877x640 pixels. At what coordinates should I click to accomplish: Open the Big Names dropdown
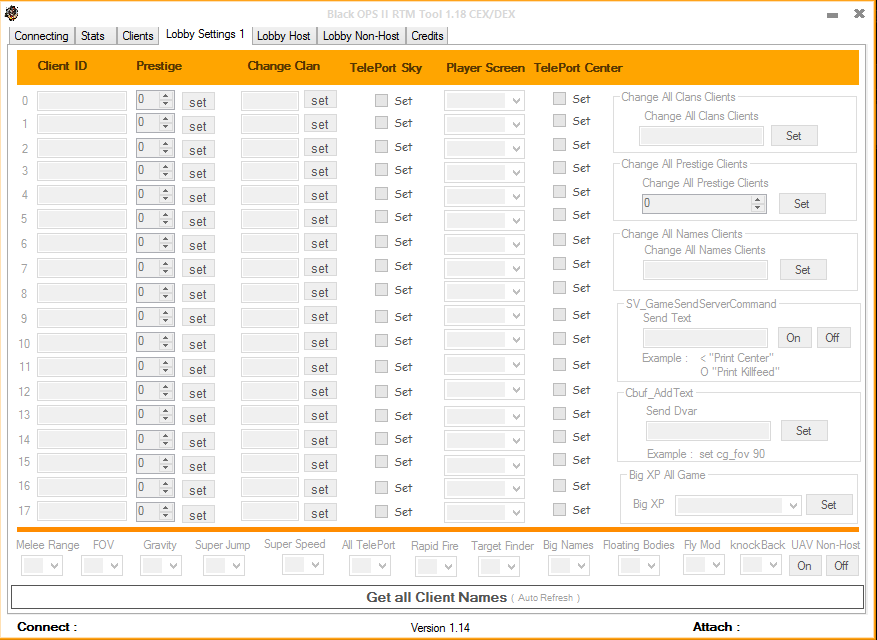pyautogui.click(x=569, y=566)
